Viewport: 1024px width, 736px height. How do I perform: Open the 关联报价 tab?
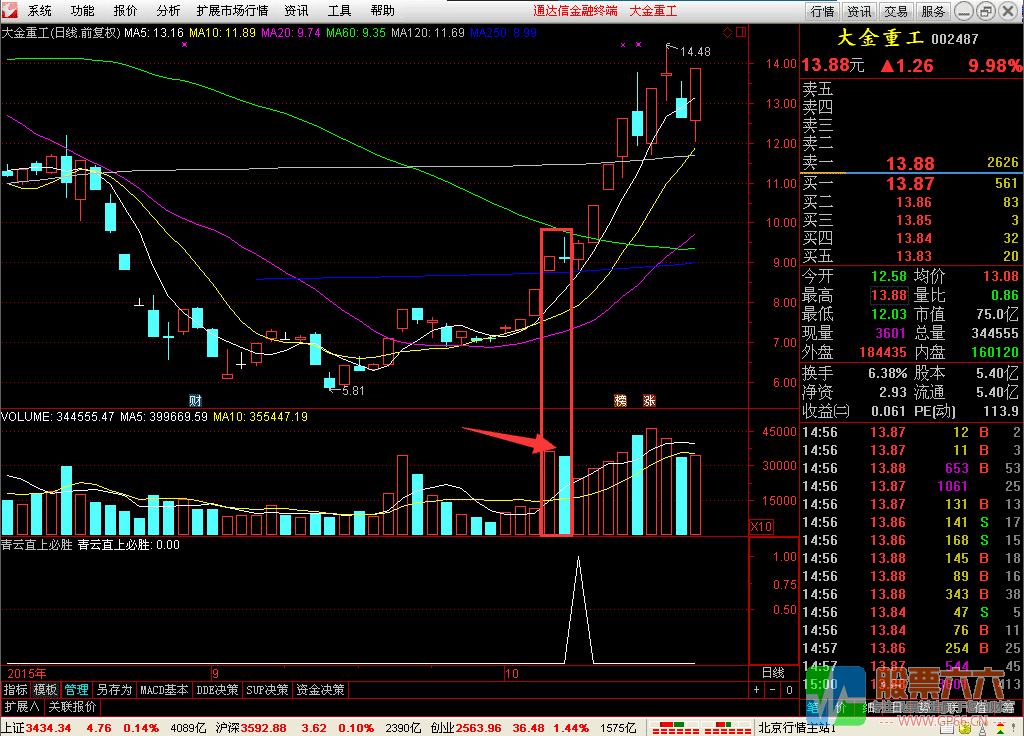click(72, 707)
